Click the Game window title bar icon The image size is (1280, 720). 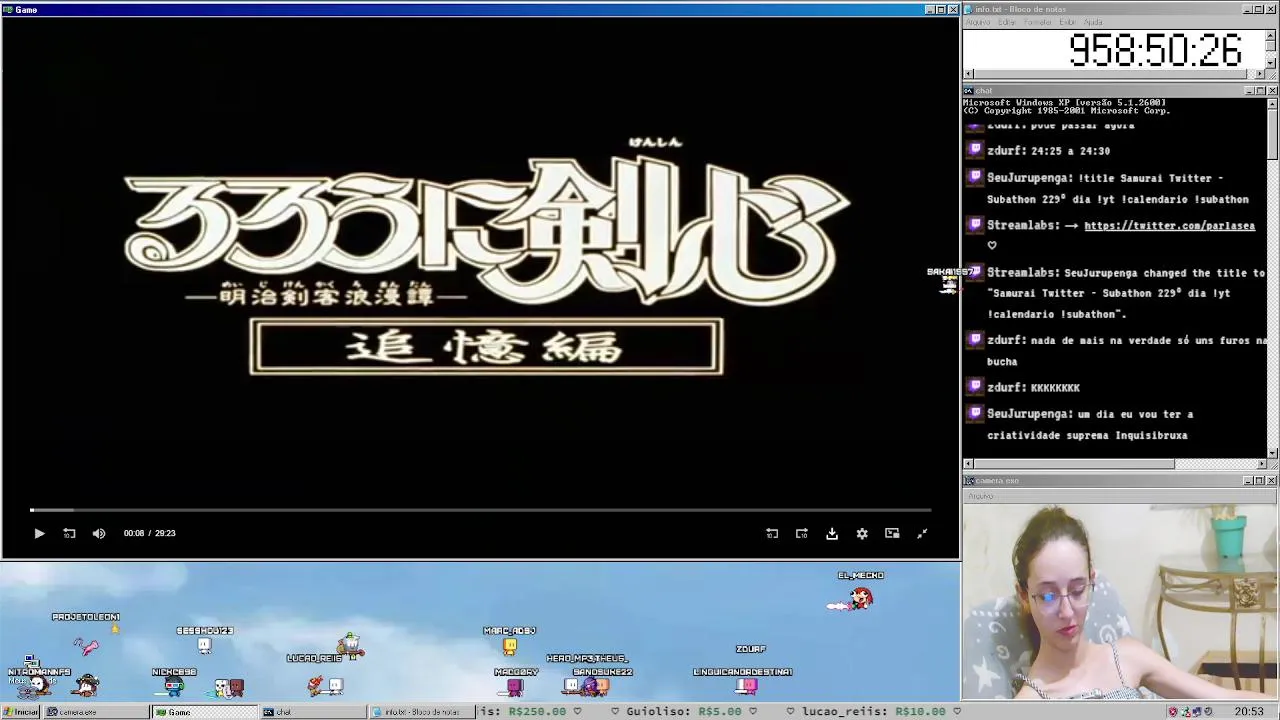point(8,10)
